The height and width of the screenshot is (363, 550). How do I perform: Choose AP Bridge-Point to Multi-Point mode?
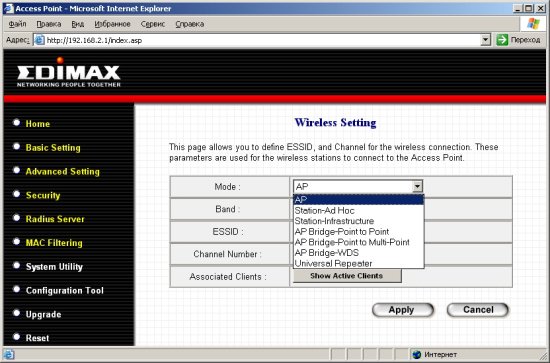pyautogui.click(x=358, y=242)
